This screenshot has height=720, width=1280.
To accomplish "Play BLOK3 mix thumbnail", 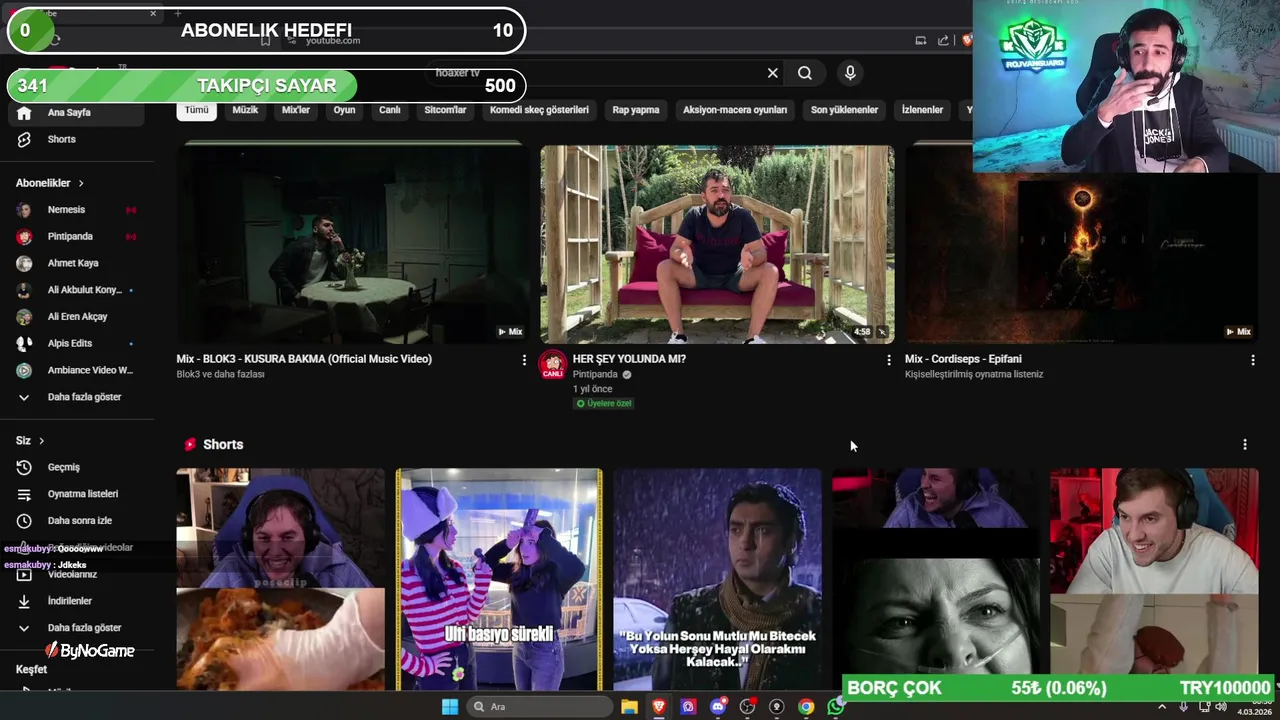I will coord(353,244).
